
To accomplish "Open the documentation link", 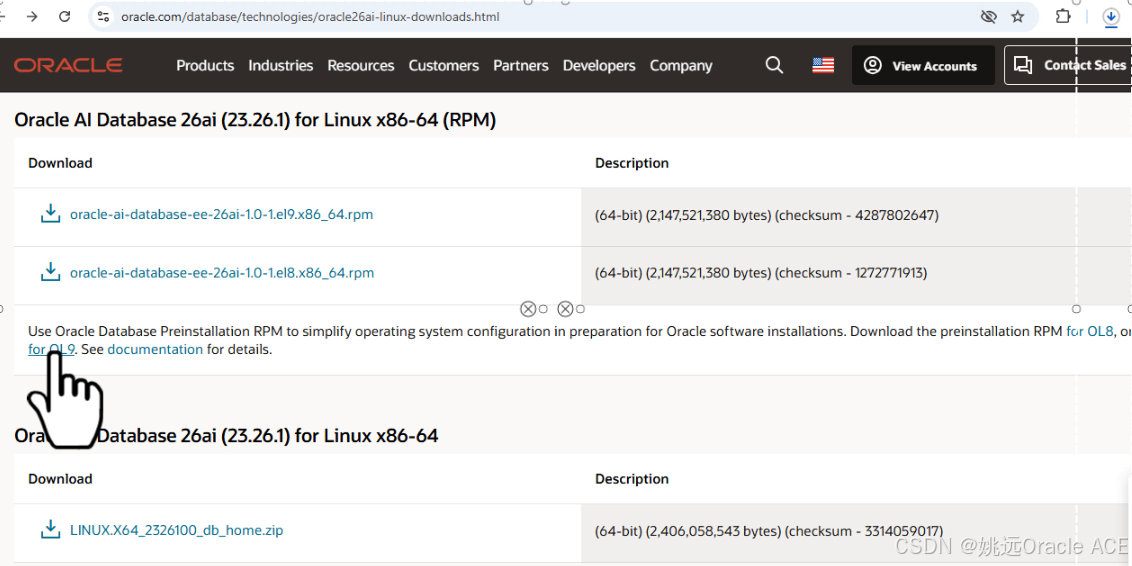I will 155,349.
